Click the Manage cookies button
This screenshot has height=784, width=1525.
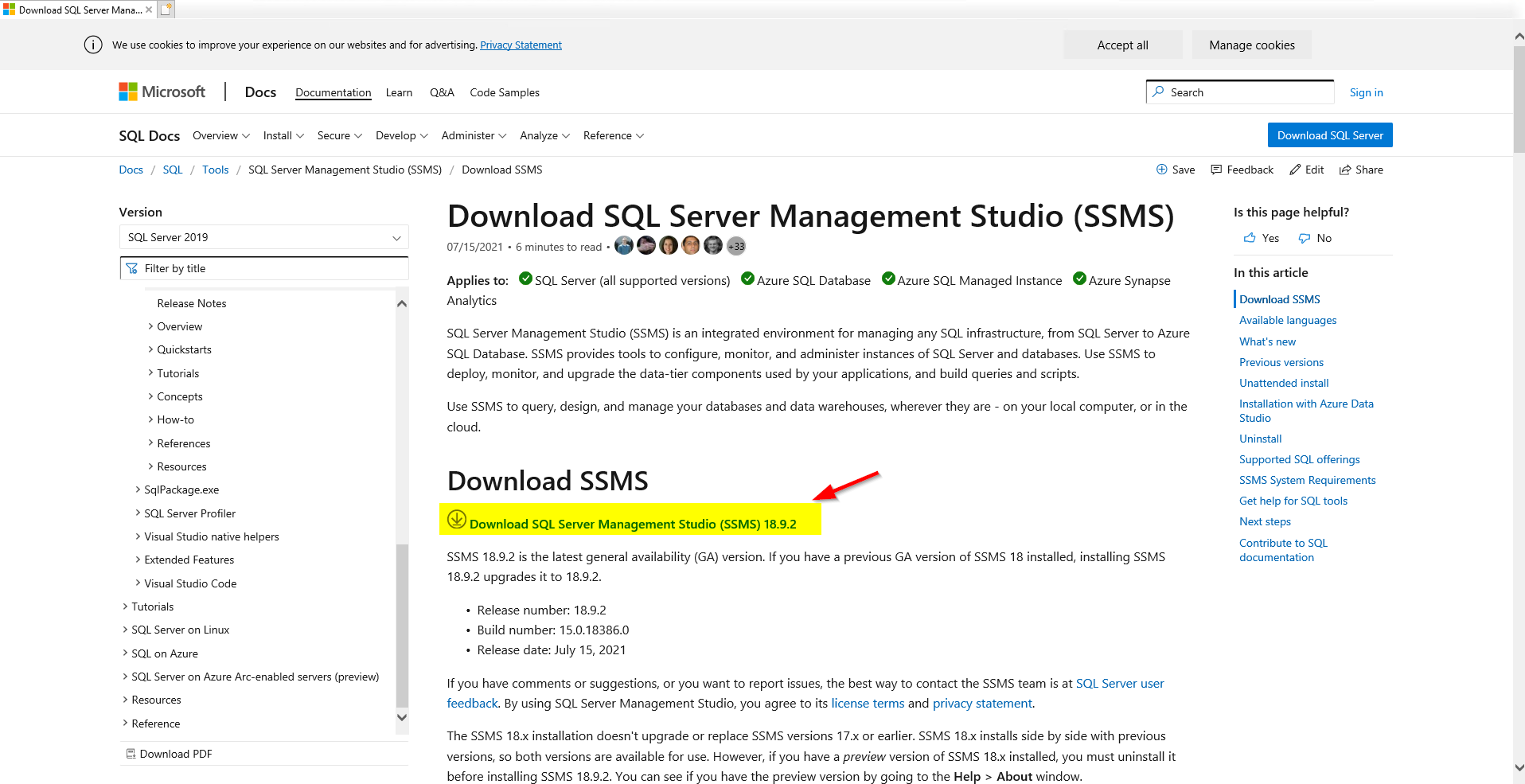(1252, 45)
